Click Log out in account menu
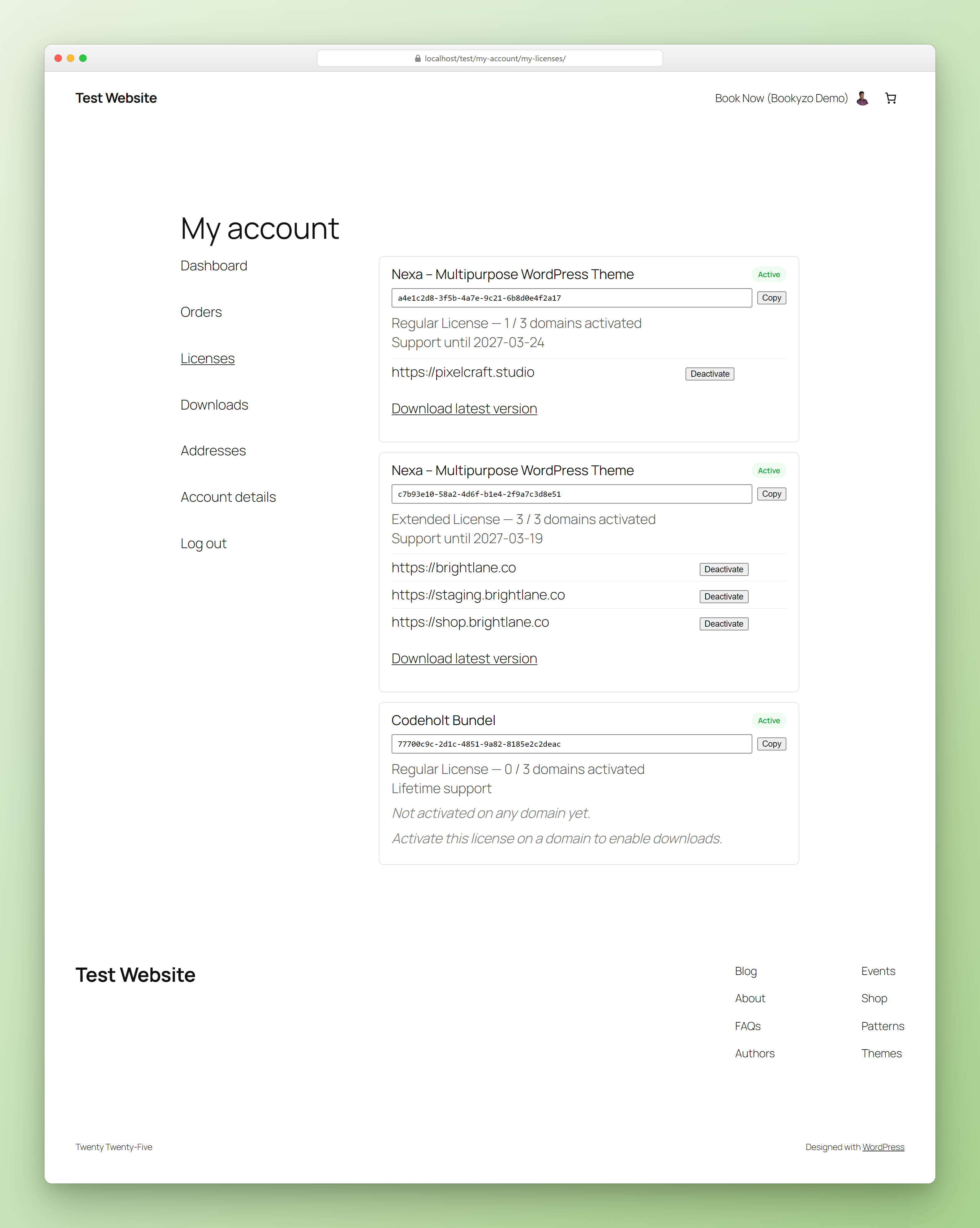This screenshot has width=980, height=1228. (204, 544)
